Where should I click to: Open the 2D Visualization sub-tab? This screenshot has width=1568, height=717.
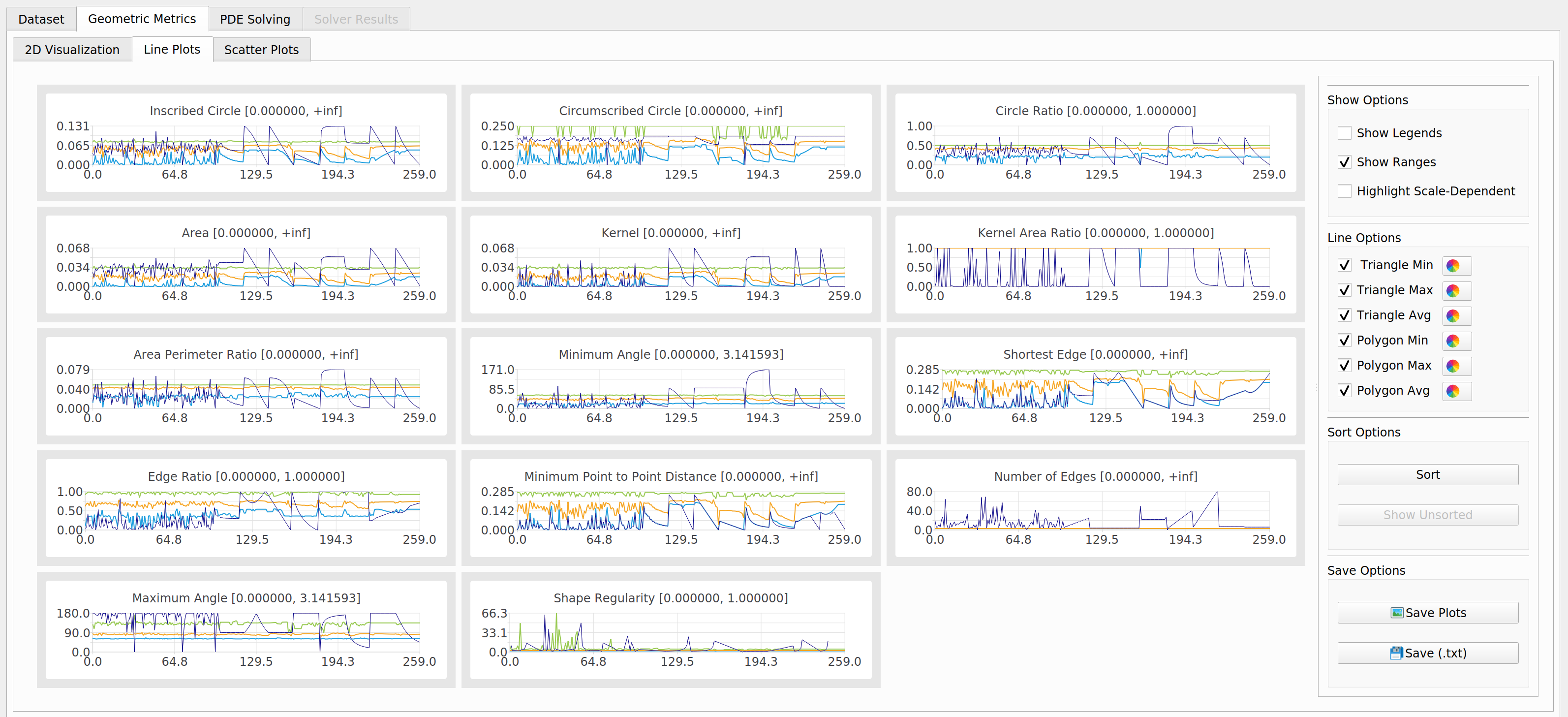pos(72,50)
